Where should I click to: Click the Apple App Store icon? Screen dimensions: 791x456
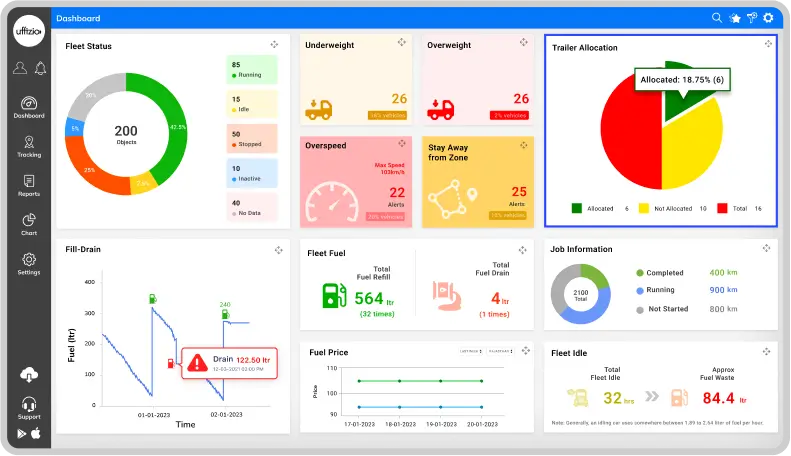coord(37,433)
